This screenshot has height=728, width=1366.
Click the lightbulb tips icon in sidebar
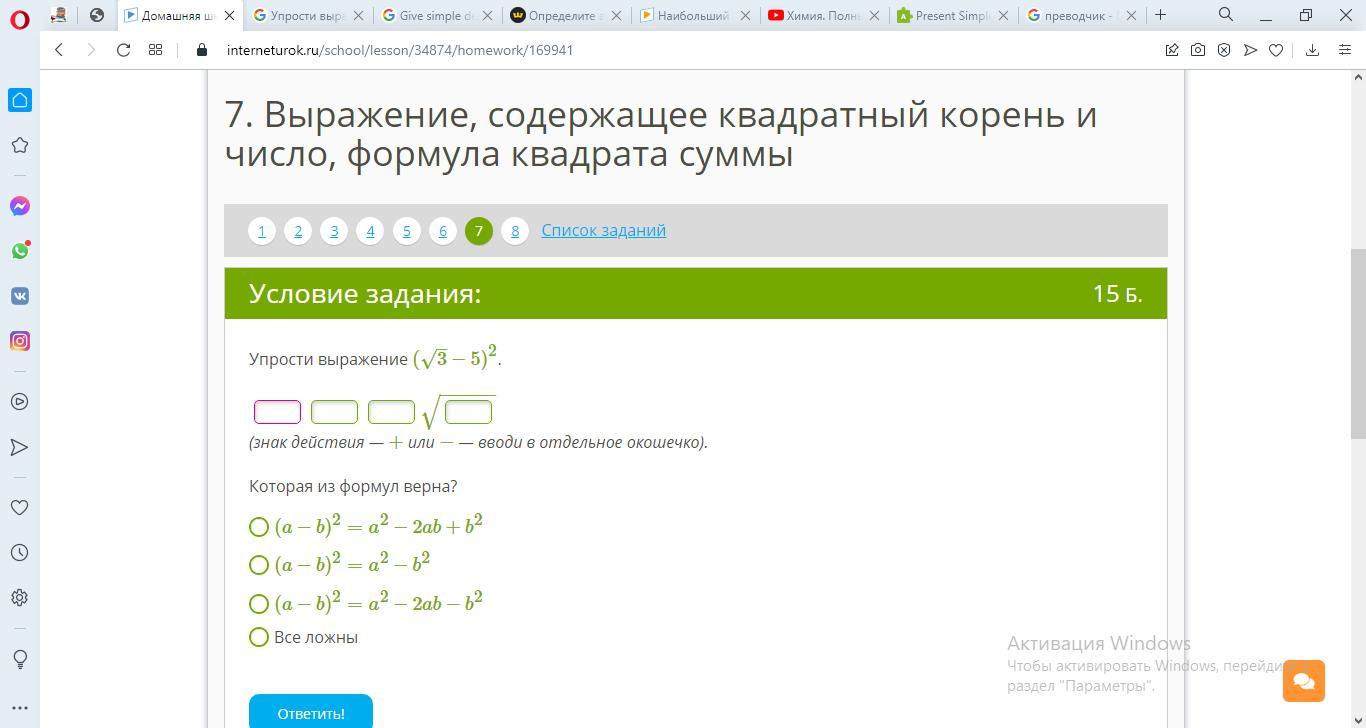pos(20,659)
